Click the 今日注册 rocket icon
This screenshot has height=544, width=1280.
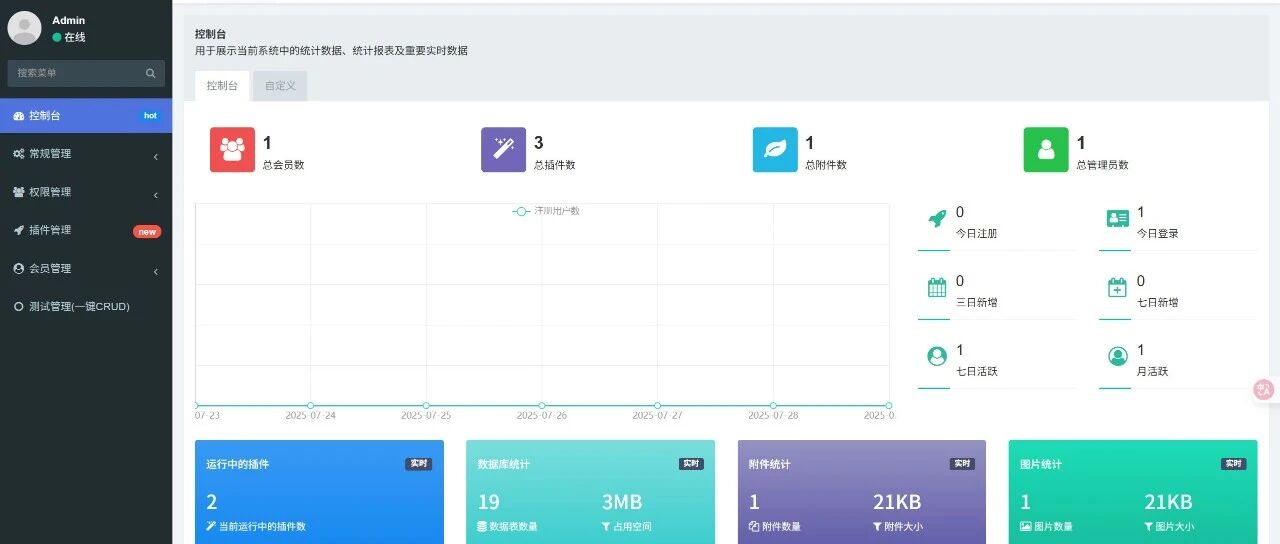tap(937, 218)
